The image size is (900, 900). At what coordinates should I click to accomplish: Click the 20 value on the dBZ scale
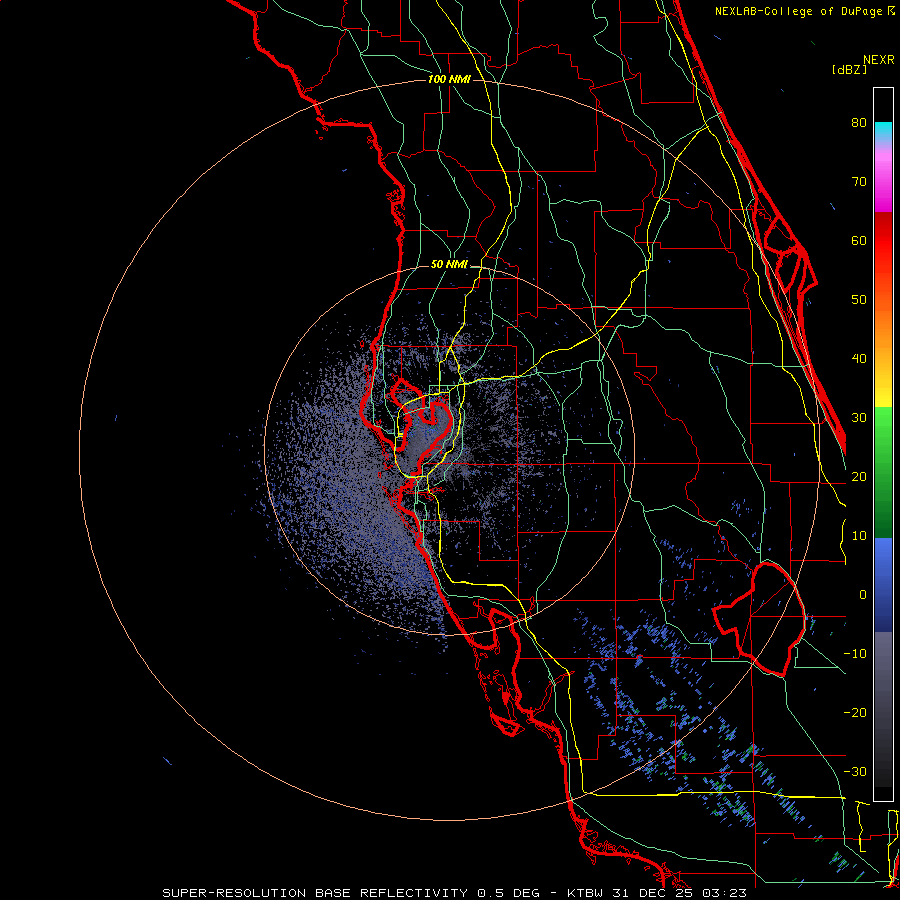(859, 477)
